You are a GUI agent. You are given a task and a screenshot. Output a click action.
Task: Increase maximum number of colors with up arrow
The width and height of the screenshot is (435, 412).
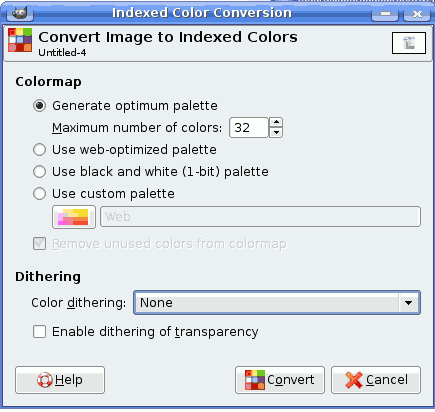[276, 122]
